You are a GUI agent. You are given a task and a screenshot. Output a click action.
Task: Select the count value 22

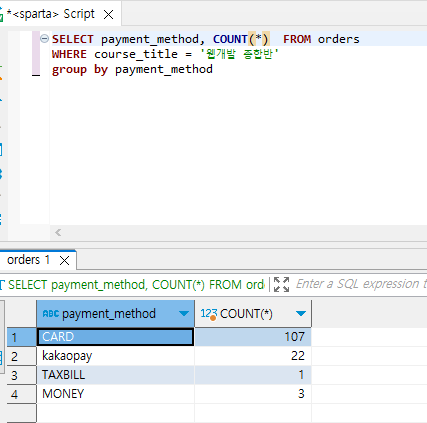pos(253,356)
